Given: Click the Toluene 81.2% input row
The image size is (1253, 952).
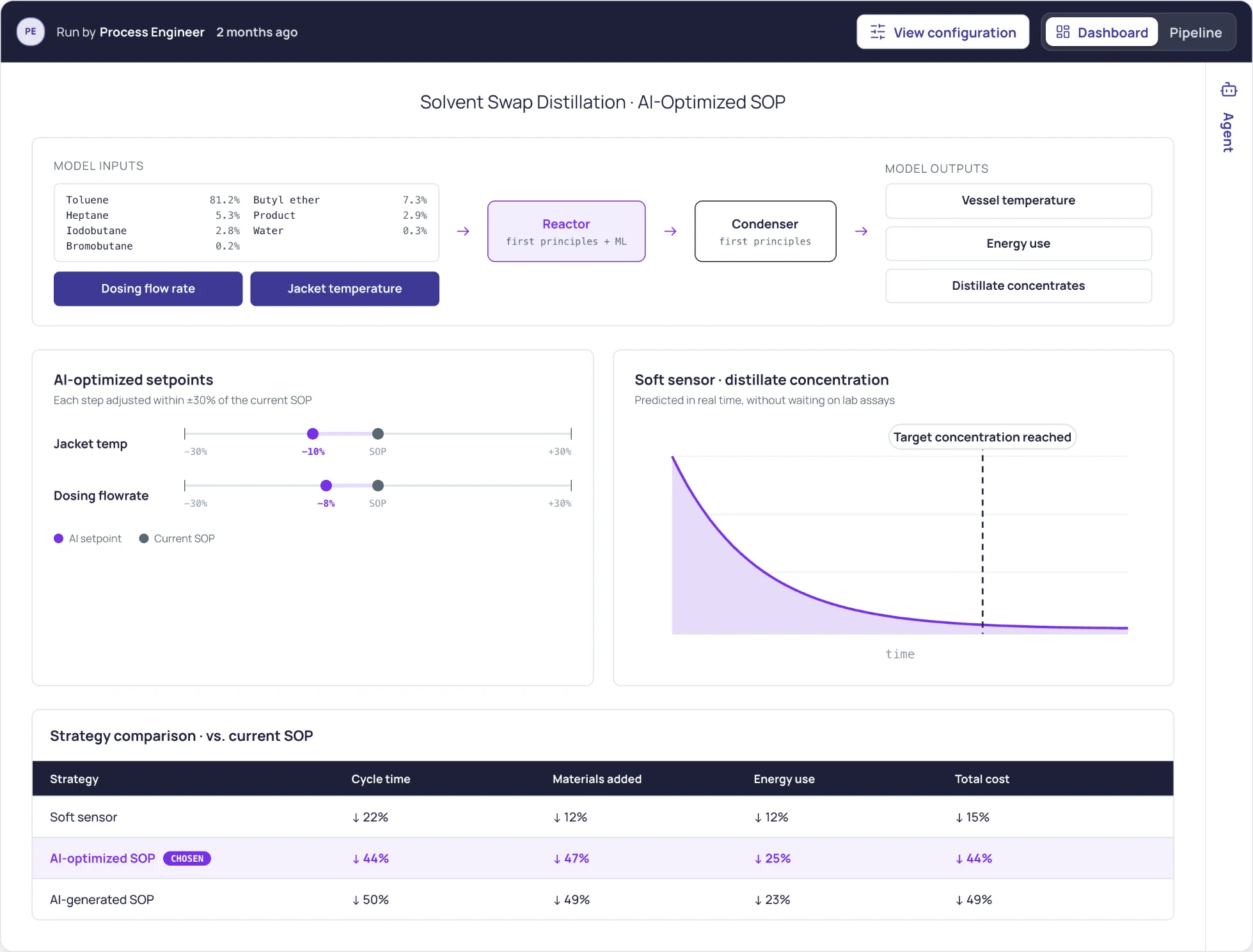Looking at the screenshot, I should click(x=153, y=200).
